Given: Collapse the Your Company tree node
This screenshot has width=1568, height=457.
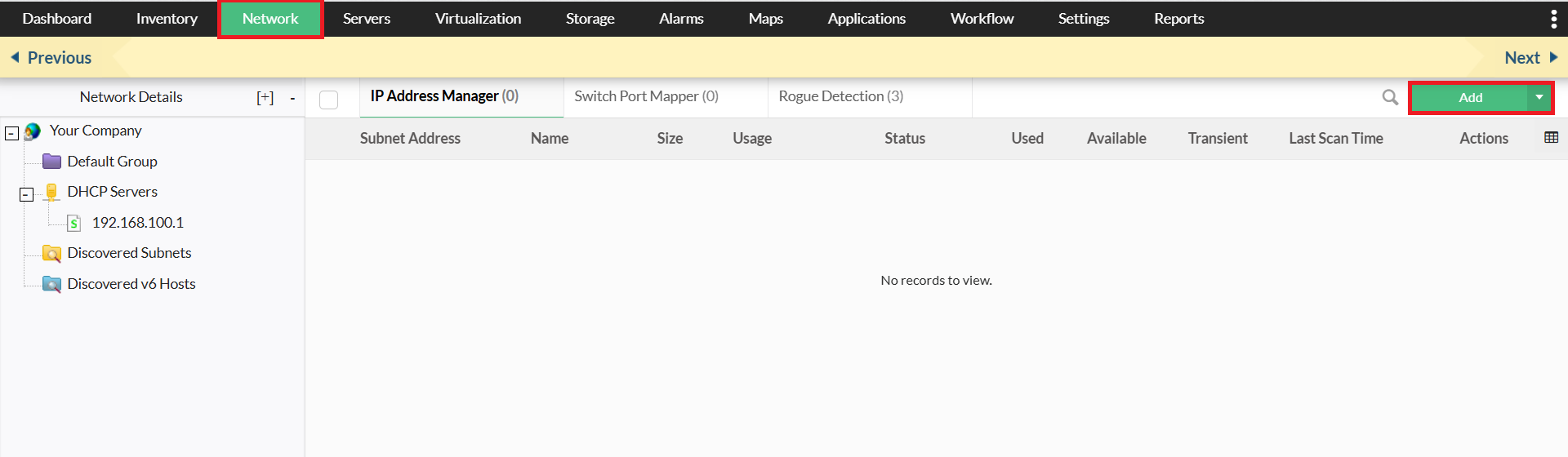Looking at the screenshot, I should [12, 133].
